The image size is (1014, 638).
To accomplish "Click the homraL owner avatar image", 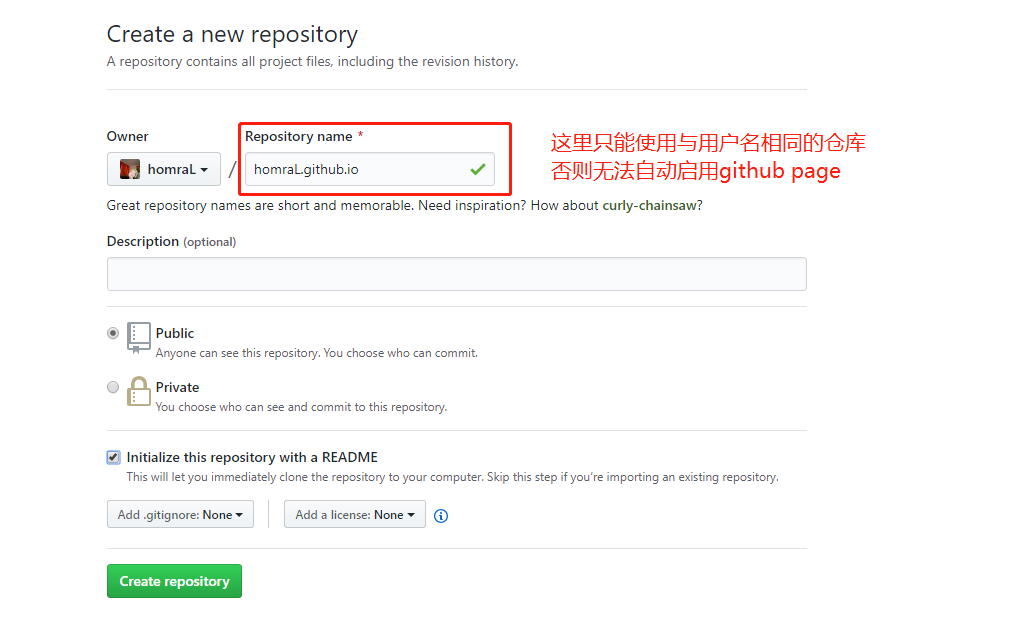I will pos(130,169).
